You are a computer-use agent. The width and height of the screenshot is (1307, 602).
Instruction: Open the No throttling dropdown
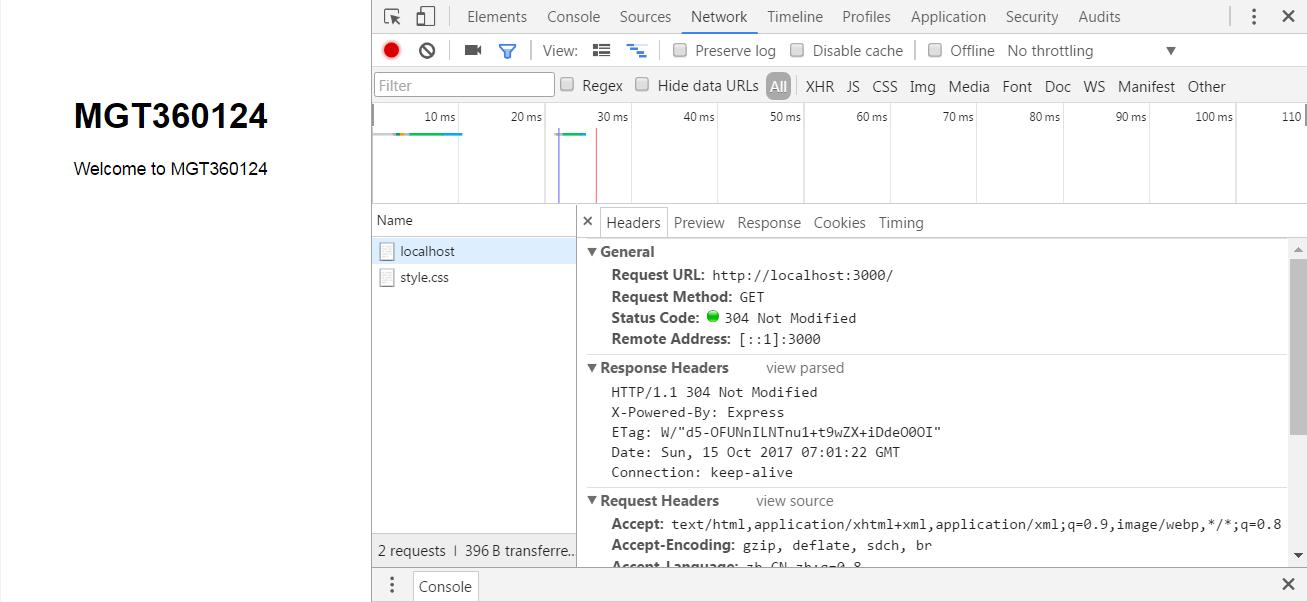pos(1091,51)
